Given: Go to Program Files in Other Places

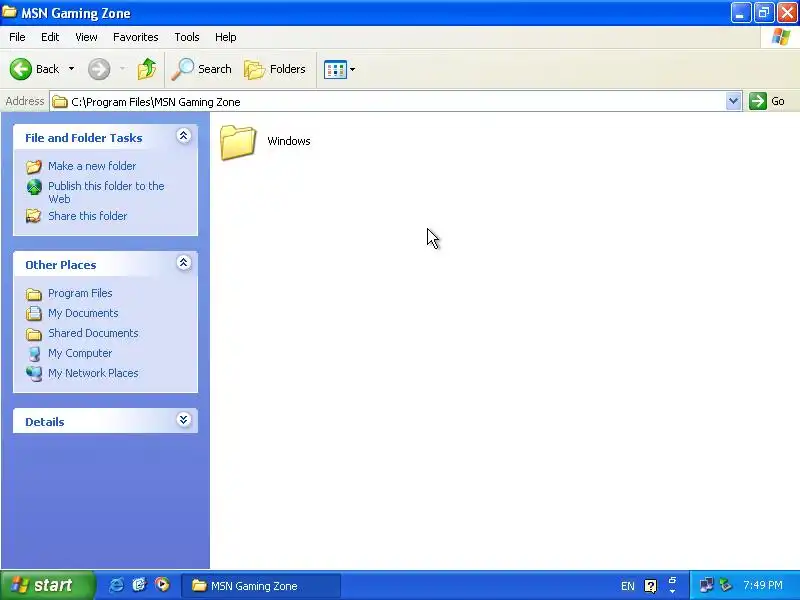Looking at the screenshot, I should 80,293.
